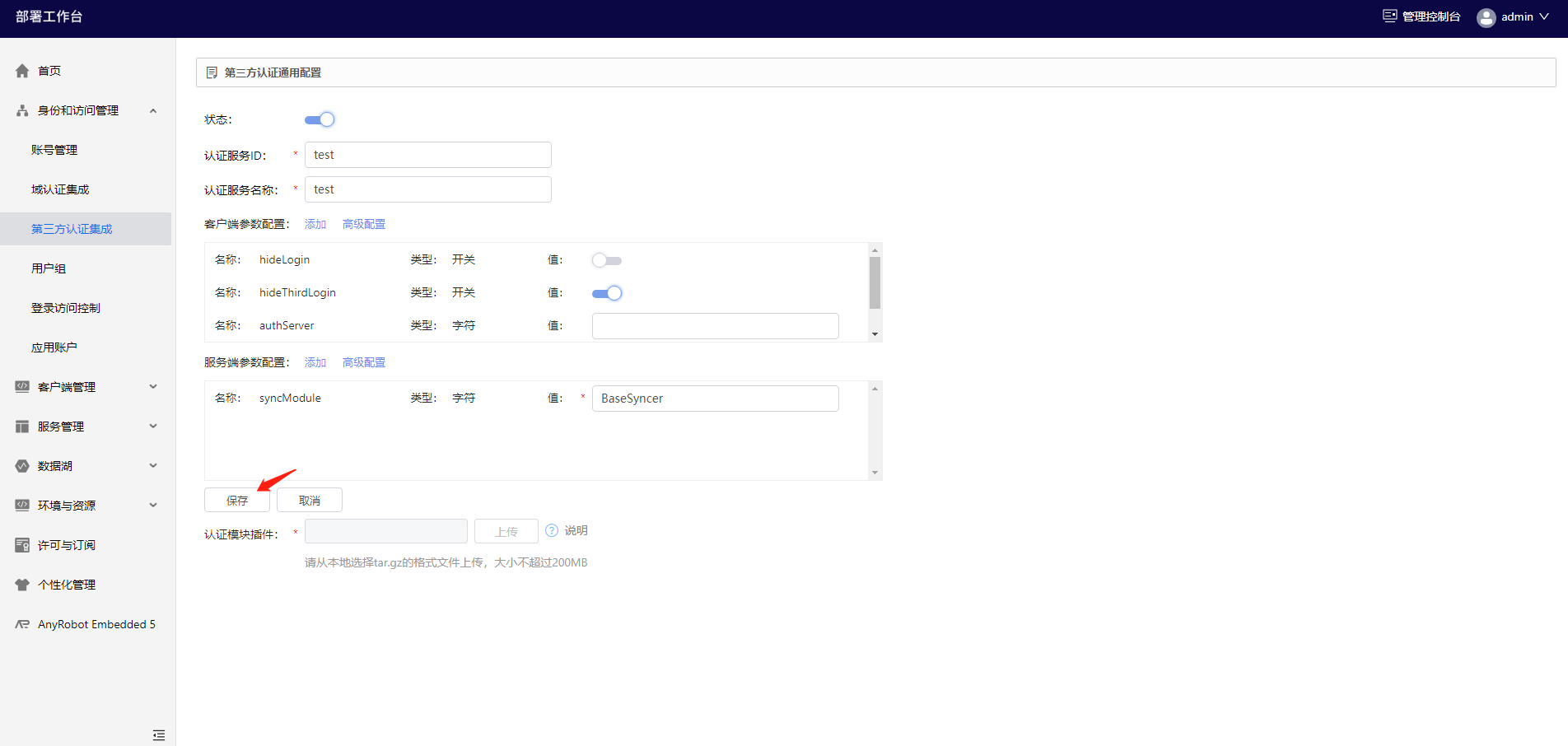The height and width of the screenshot is (746, 1568).
Task: Click the 说明 help link
Action: coord(576,530)
